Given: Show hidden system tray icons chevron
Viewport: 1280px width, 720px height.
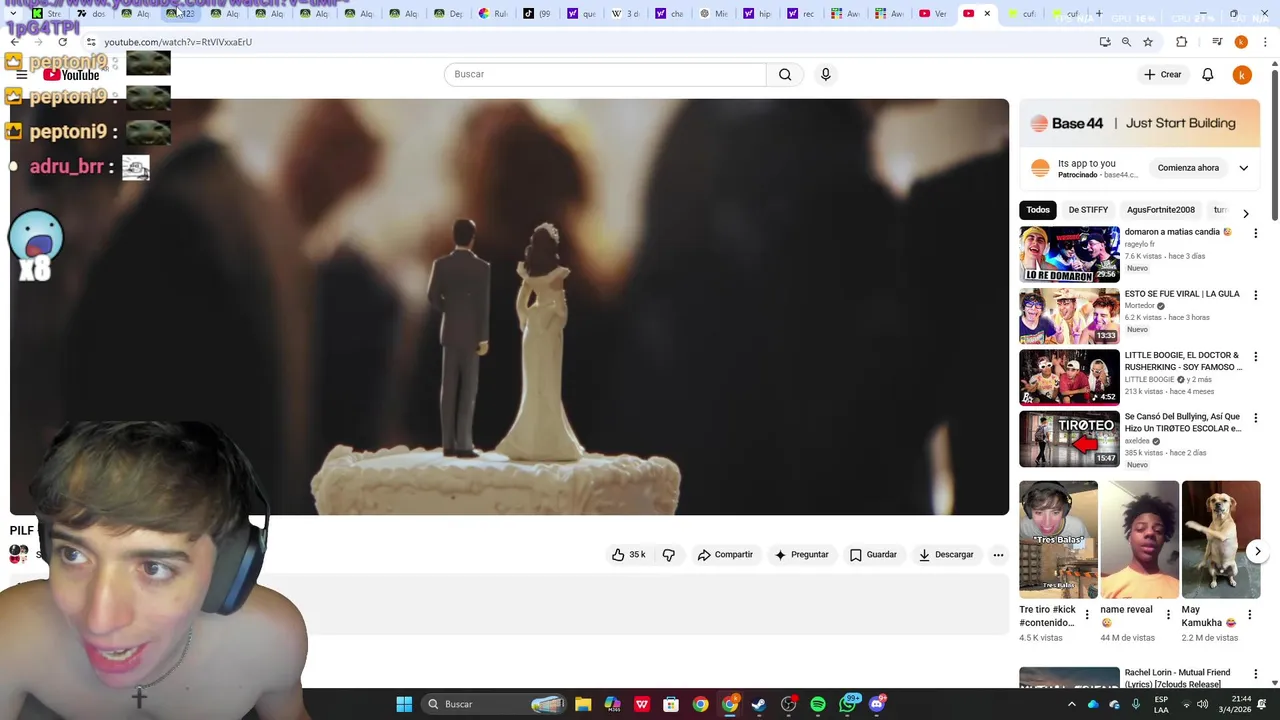Looking at the screenshot, I should [1071, 704].
